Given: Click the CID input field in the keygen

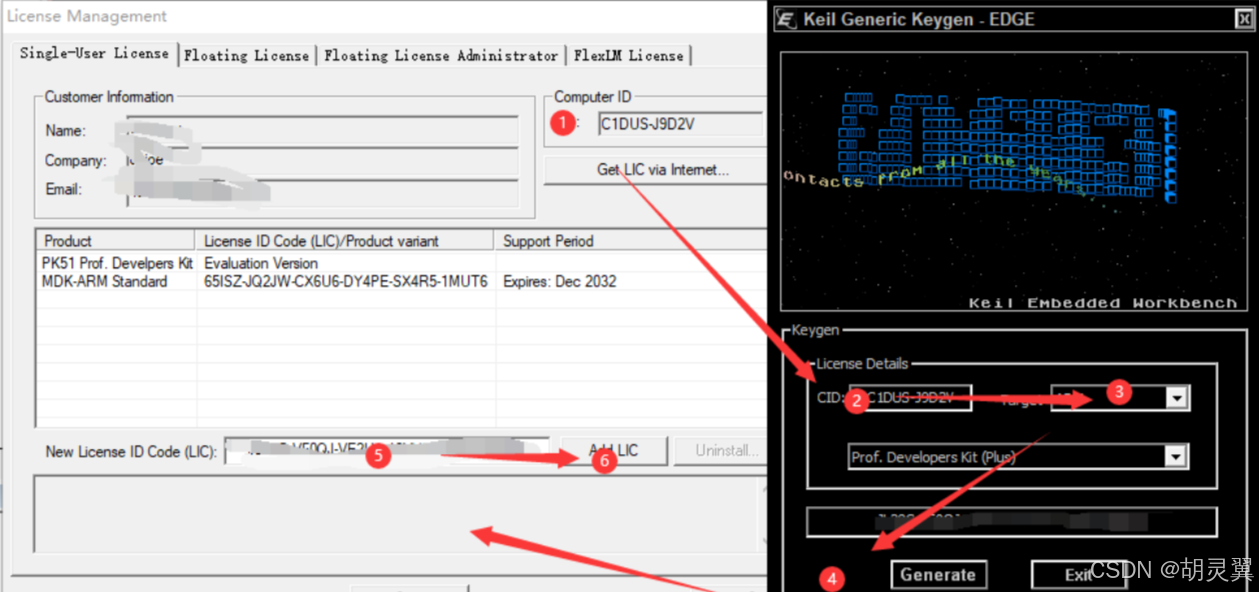Looking at the screenshot, I should coord(910,398).
